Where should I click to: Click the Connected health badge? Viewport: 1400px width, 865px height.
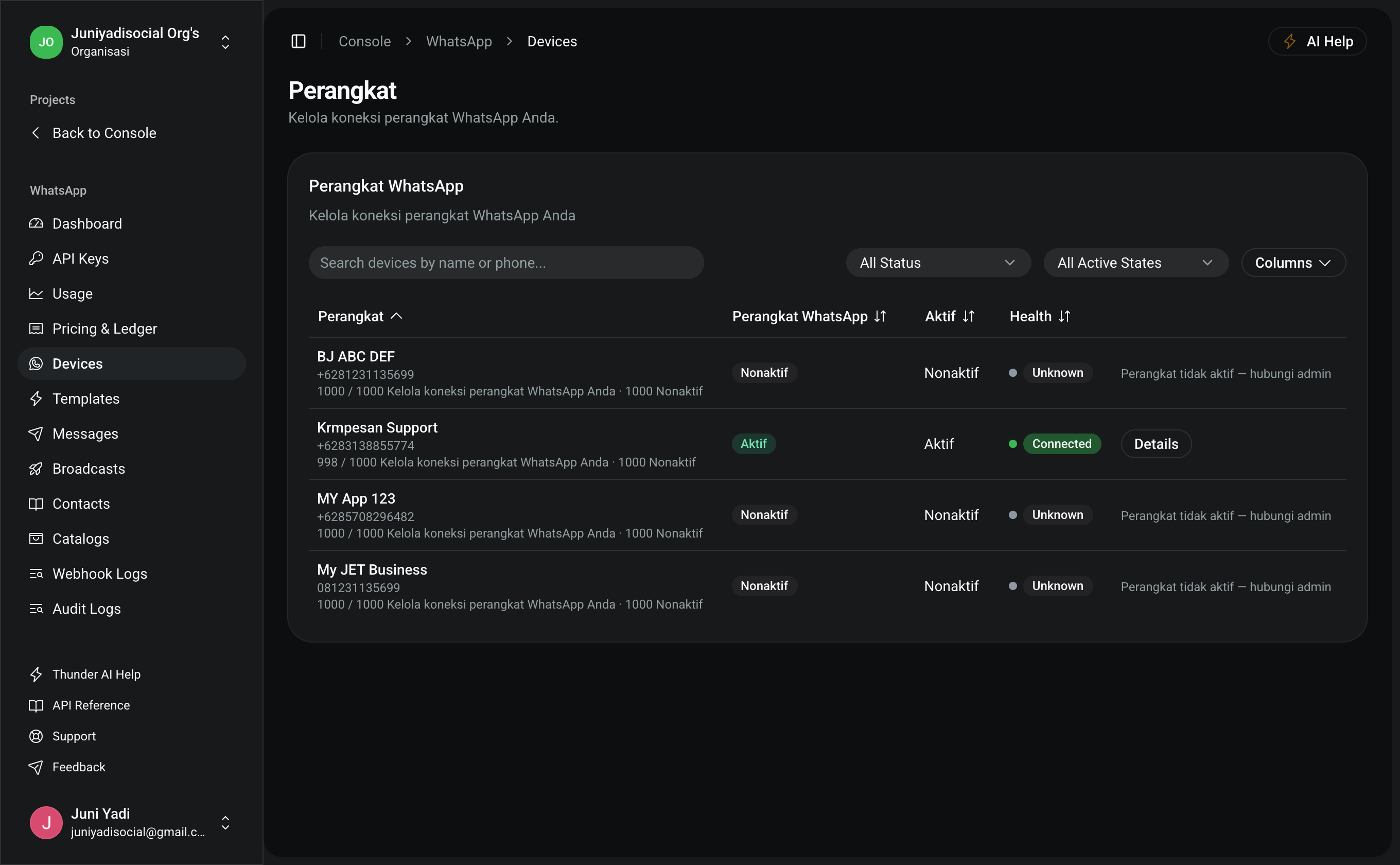tap(1061, 443)
